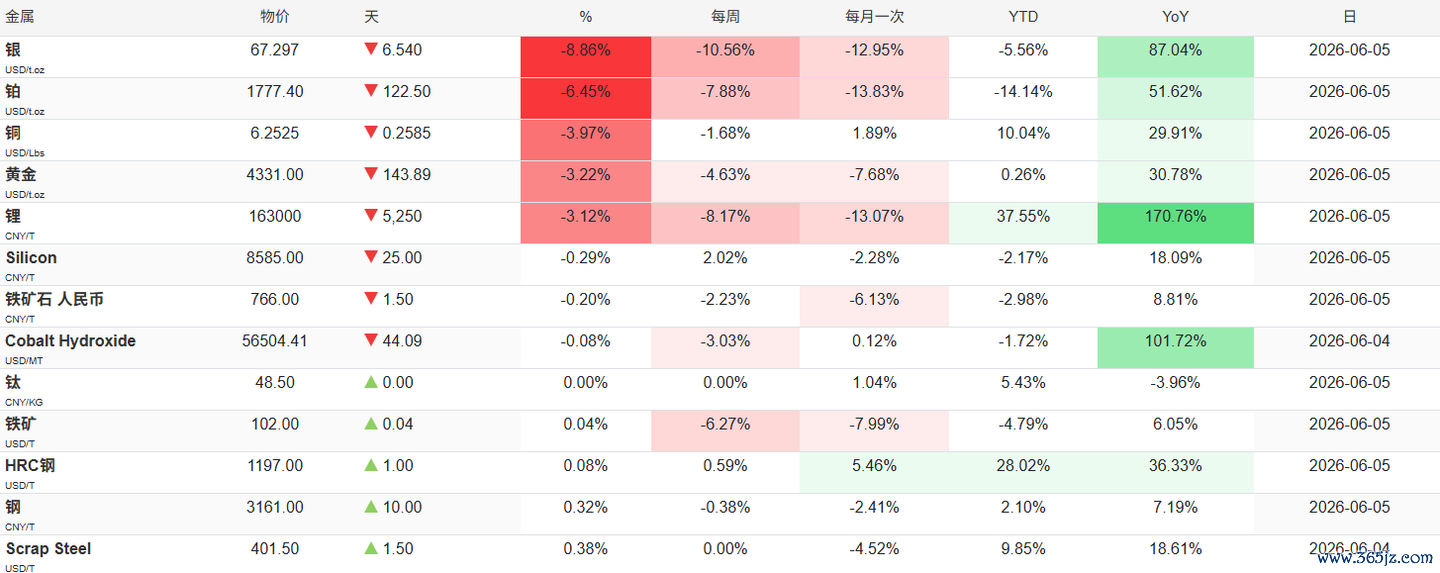Sort by the 每周 column header

pyautogui.click(x=725, y=17)
